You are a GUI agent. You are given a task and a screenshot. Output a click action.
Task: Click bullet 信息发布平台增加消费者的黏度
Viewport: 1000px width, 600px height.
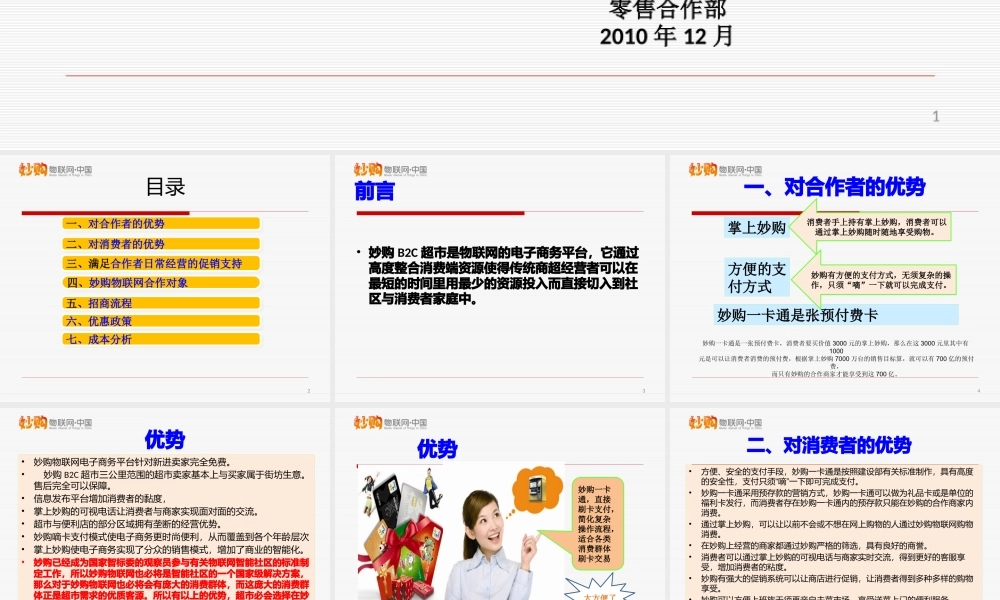(x=99, y=499)
